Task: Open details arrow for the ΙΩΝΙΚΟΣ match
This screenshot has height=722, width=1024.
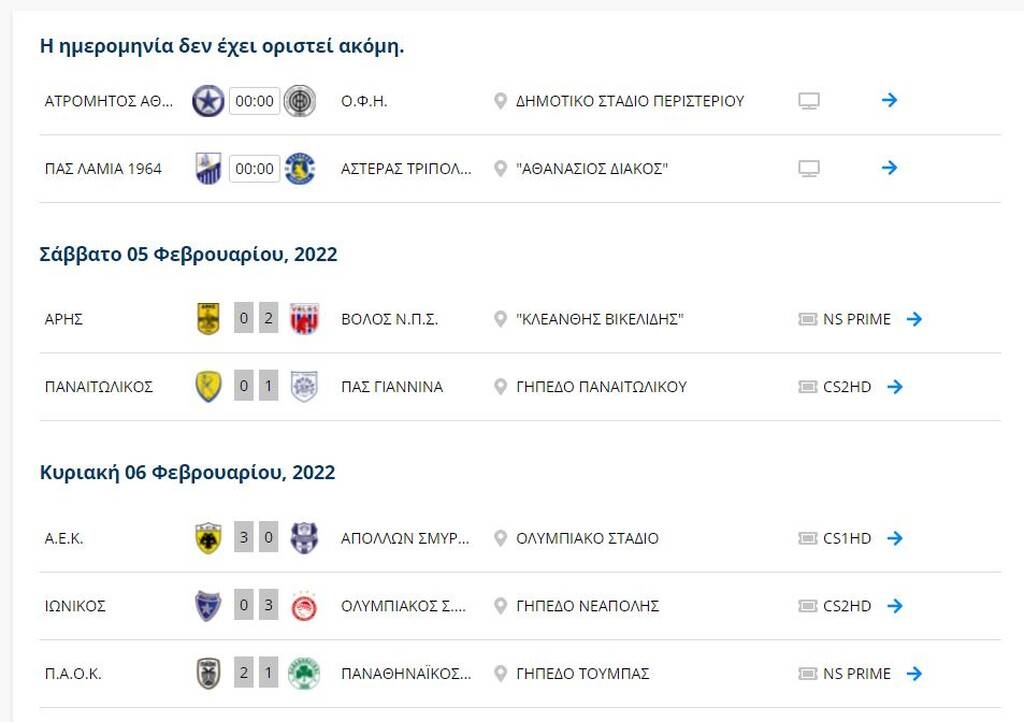Action: tap(897, 605)
